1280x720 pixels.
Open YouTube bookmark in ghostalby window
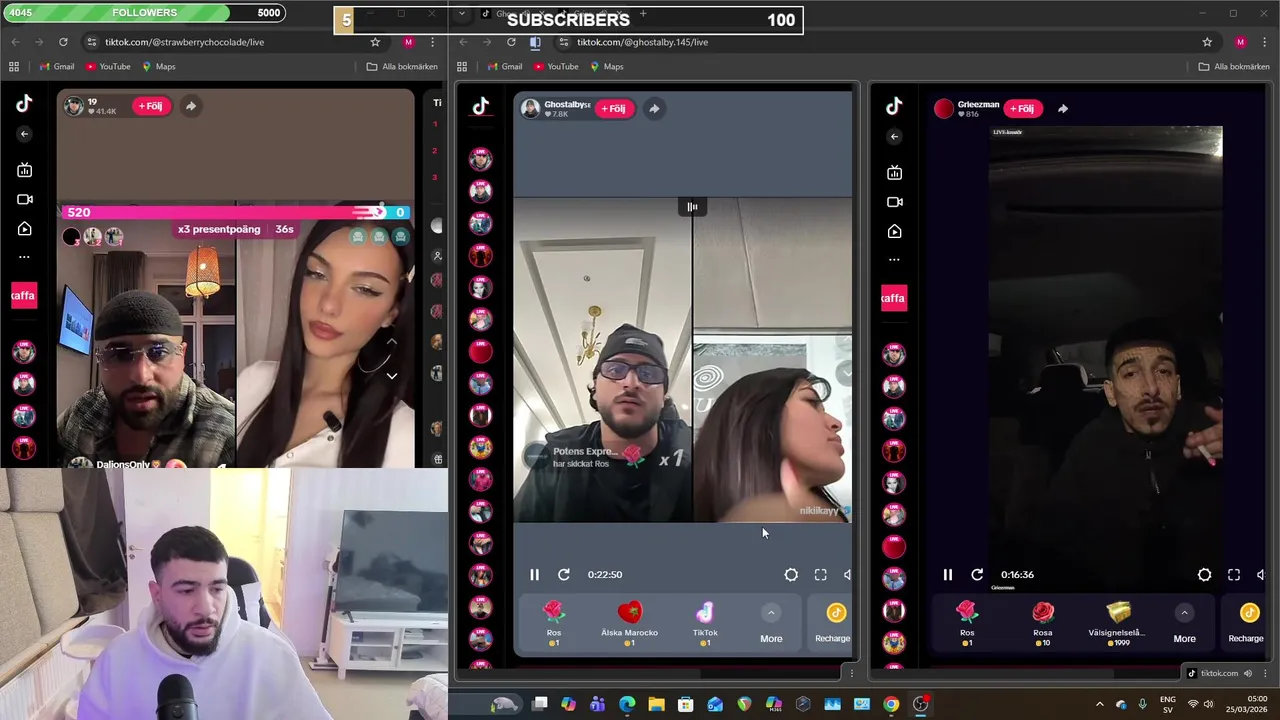(x=556, y=66)
